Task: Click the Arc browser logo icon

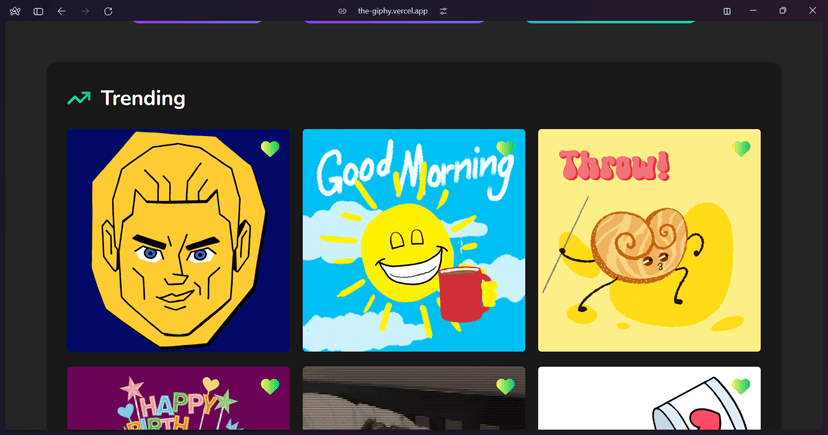Action: (x=15, y=11)
